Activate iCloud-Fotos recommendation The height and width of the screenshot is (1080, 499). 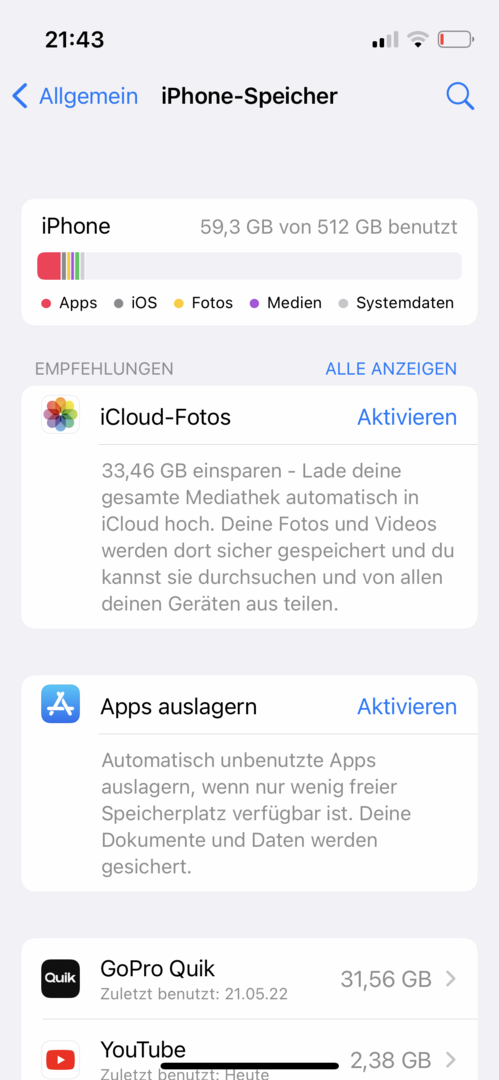tap(407, 417)
